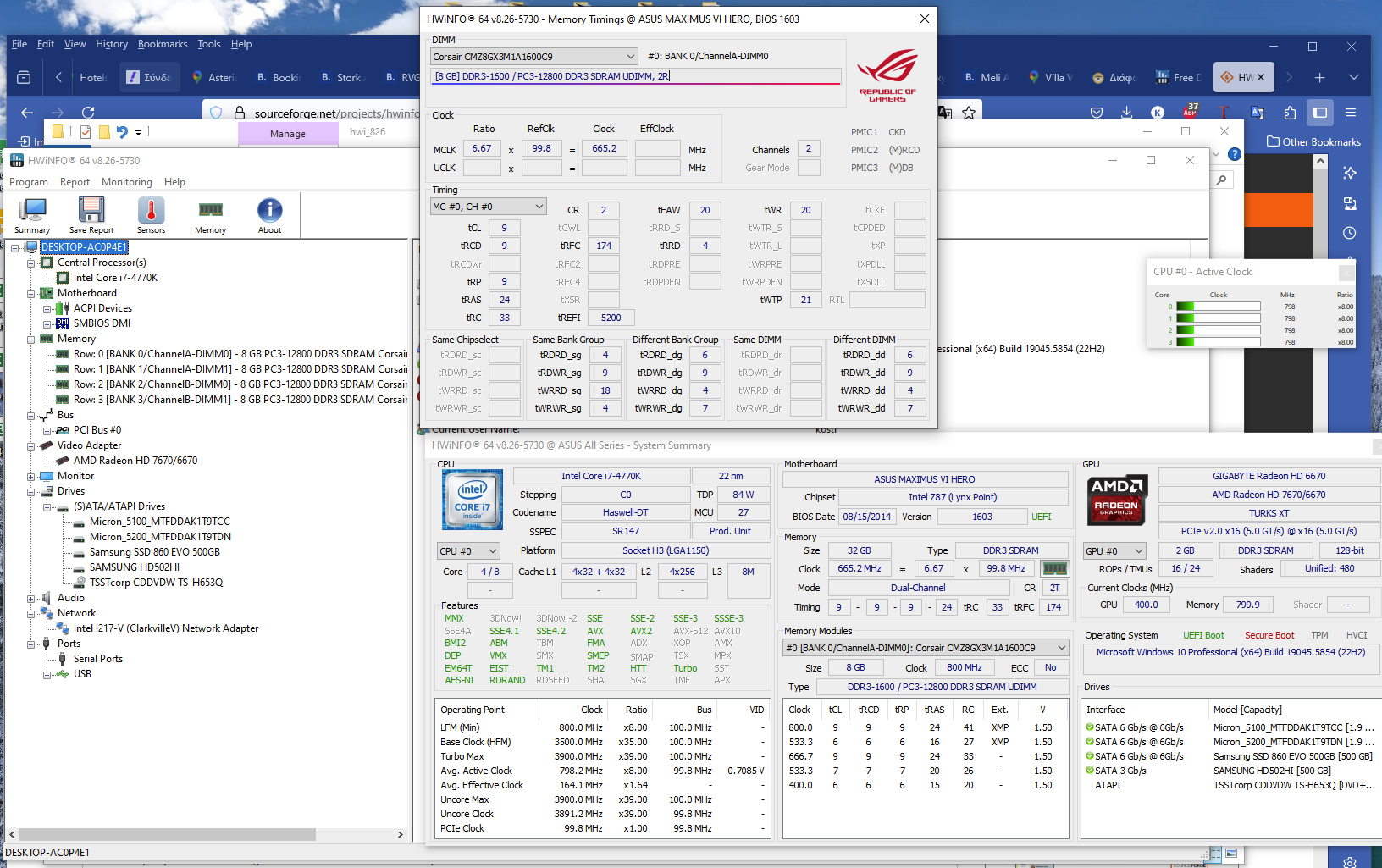Open a new Firefox tab with plus

click(x=1319, y=77)
